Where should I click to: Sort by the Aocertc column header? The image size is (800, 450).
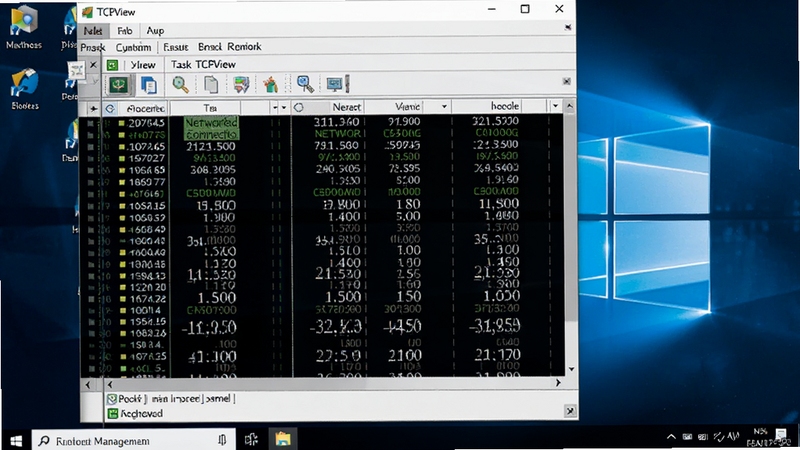145,109
